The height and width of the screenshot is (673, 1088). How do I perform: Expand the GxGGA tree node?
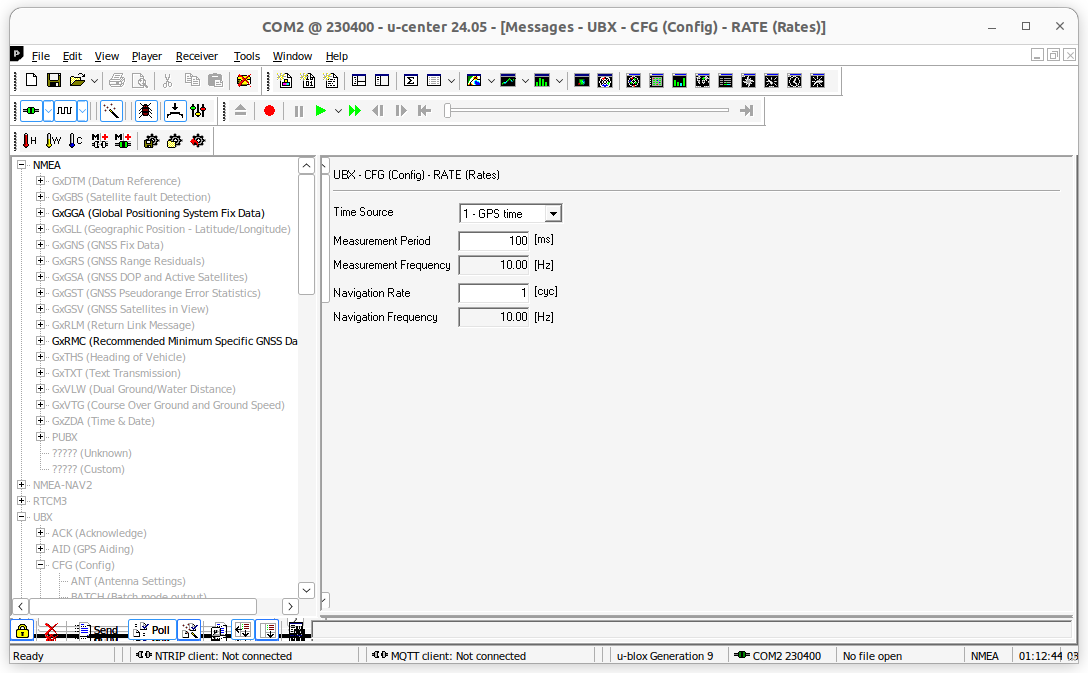click(x=40, y=213)
